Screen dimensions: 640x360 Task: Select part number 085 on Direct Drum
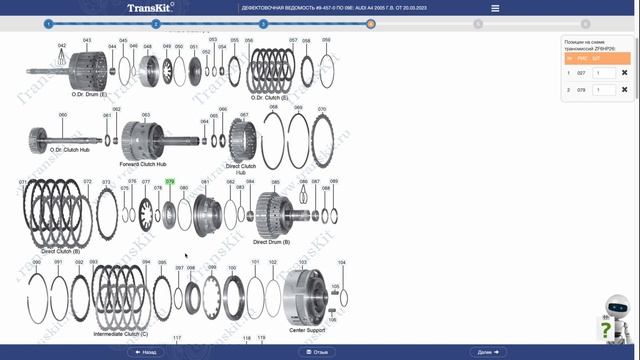[276, 182]
